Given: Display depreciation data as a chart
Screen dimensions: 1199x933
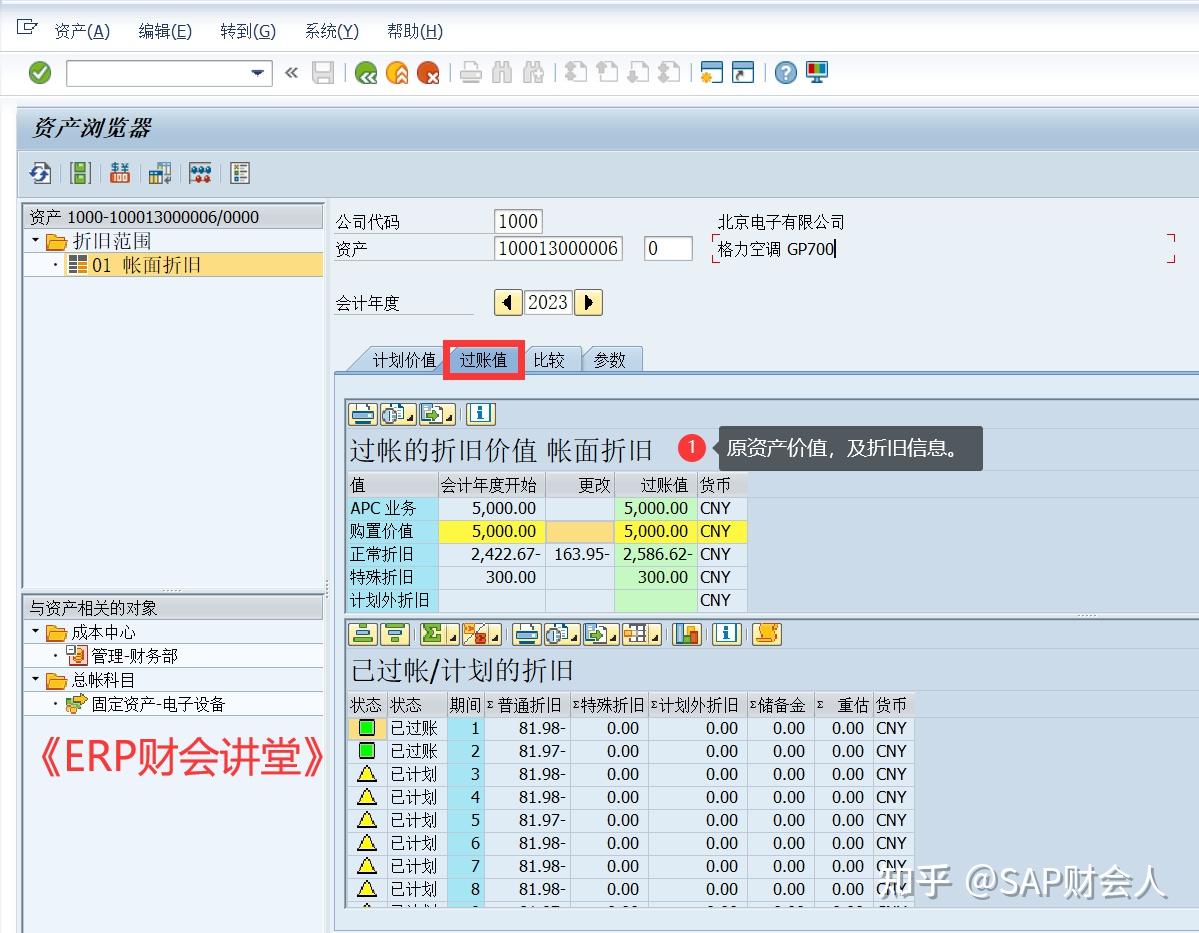Looking at the screenshot, I should click(686, 633).
